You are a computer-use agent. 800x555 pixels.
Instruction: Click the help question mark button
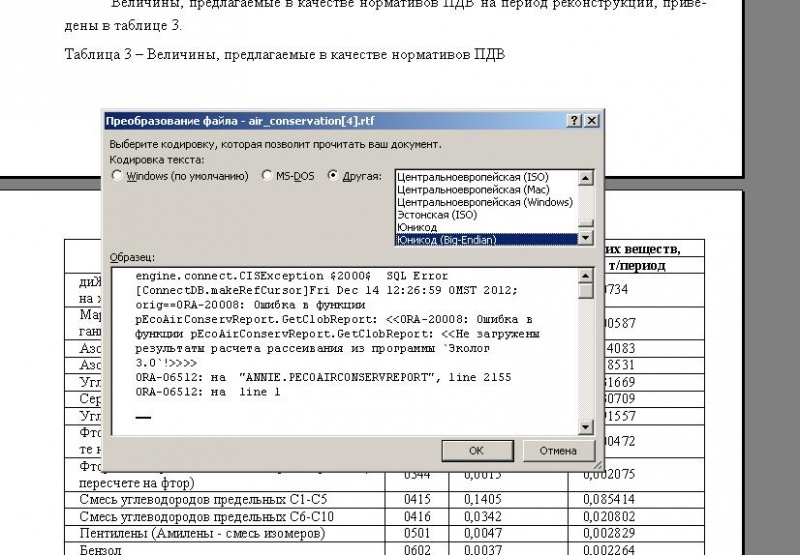point(575,120)
